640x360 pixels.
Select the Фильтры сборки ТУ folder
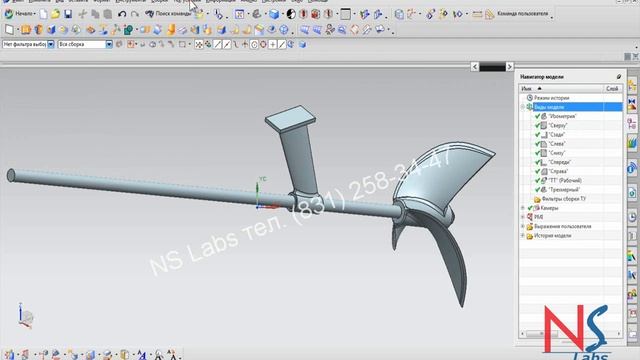(564, 199)
